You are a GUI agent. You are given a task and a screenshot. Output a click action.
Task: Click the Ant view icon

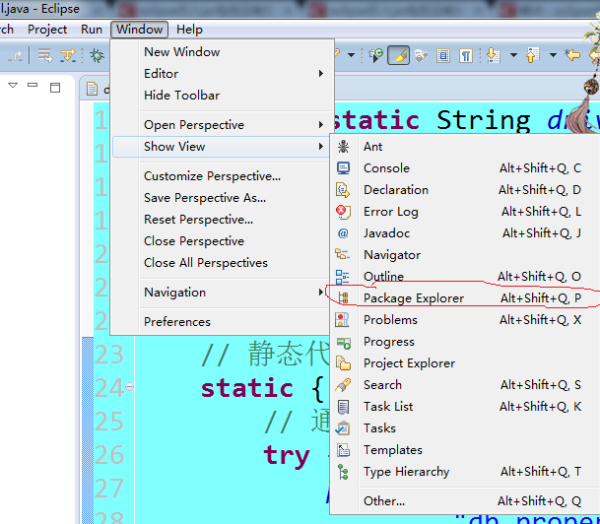(x=343, y=147)
